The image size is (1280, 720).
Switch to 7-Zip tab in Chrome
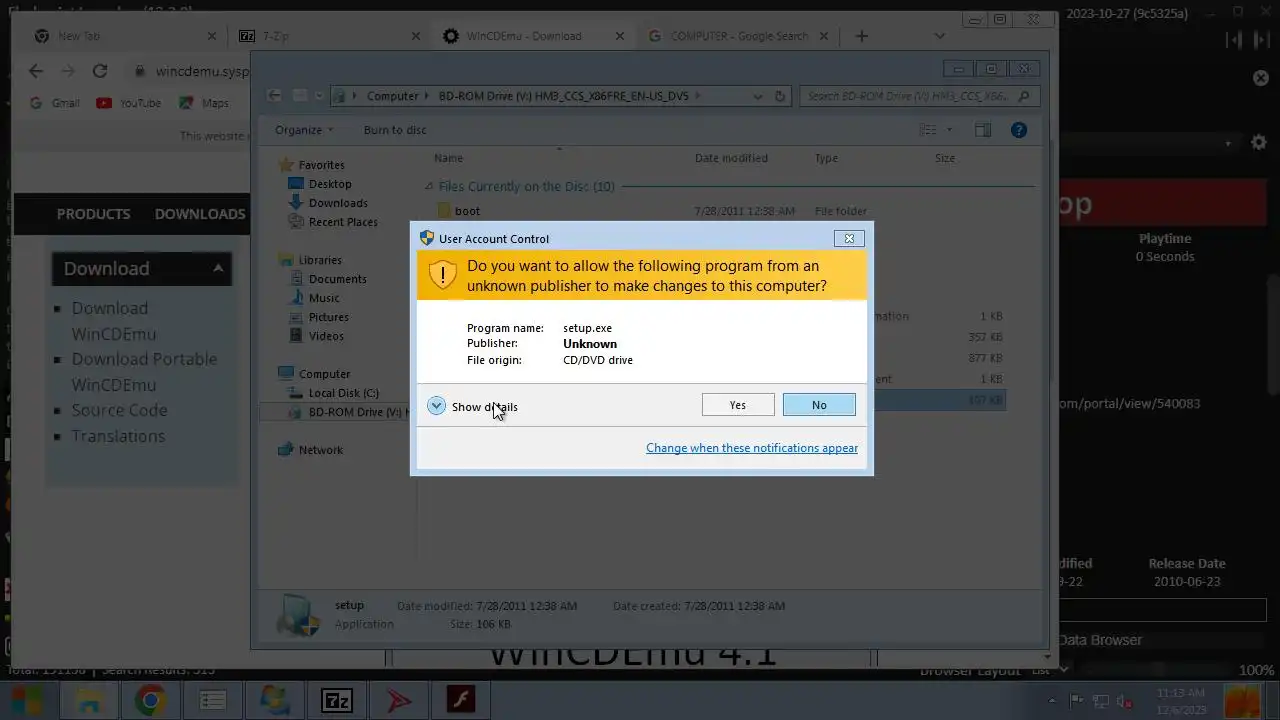tap(329, 36)
